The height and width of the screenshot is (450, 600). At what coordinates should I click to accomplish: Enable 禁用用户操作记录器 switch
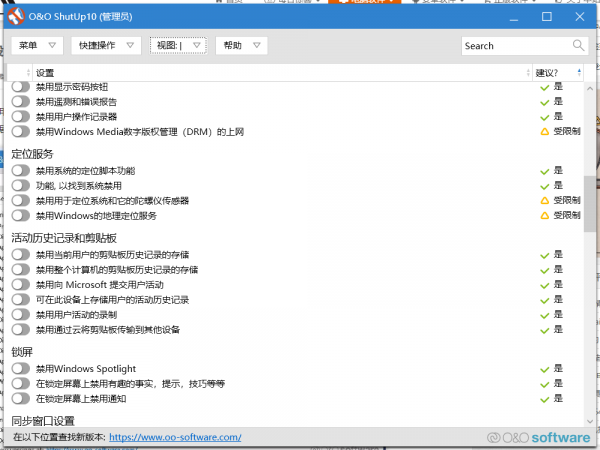pyautogui.click(x=21, y=117)
